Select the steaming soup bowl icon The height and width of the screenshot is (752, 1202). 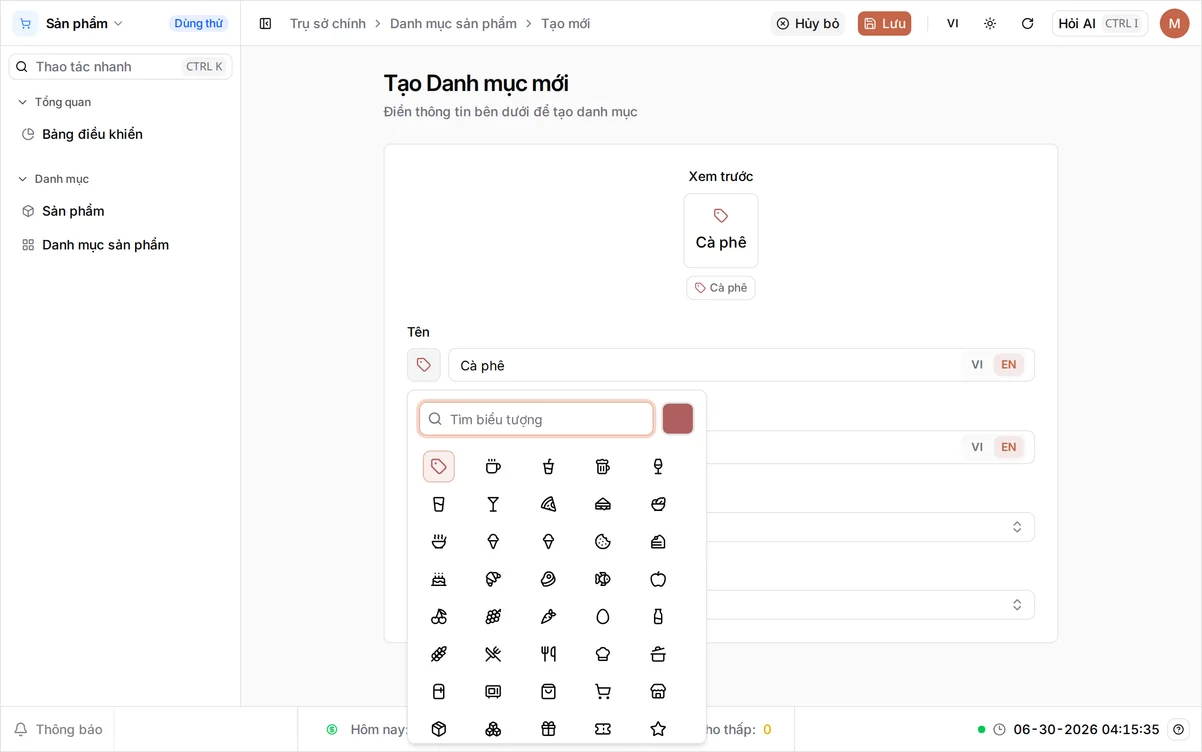(439, 541)
